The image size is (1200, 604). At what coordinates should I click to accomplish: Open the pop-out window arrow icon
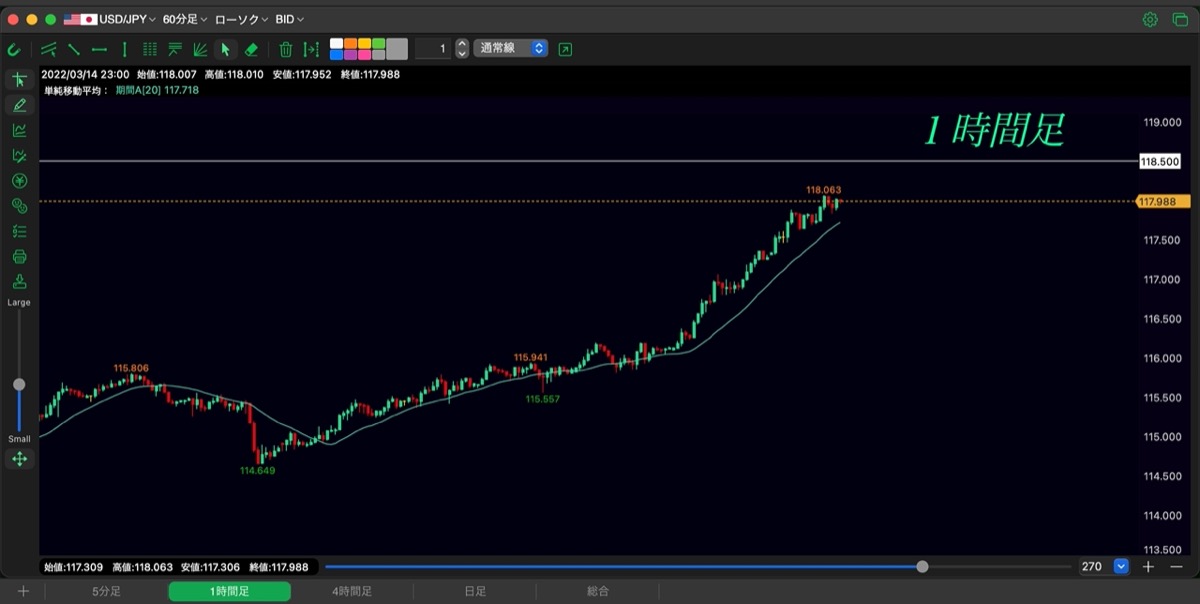566,49
